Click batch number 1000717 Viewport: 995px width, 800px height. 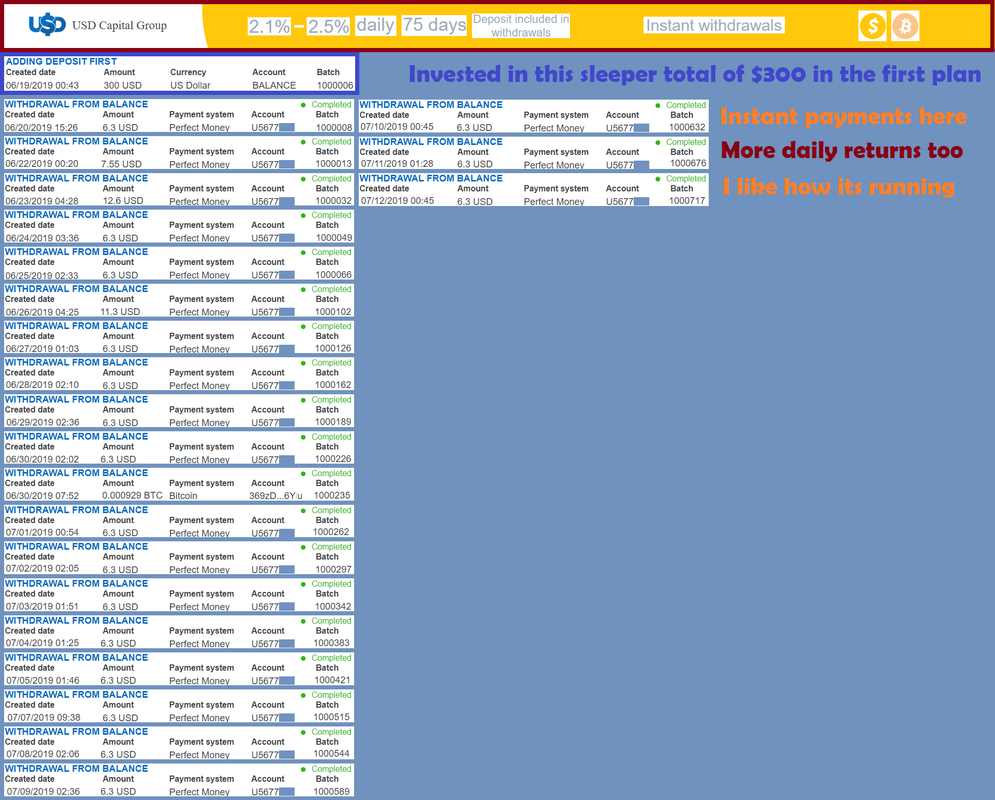(x=687, y=200)
